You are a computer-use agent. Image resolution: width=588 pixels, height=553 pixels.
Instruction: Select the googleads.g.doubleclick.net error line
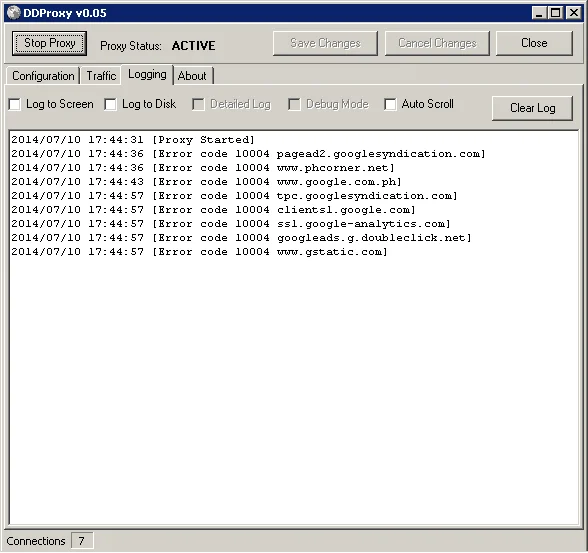[241, 238]
